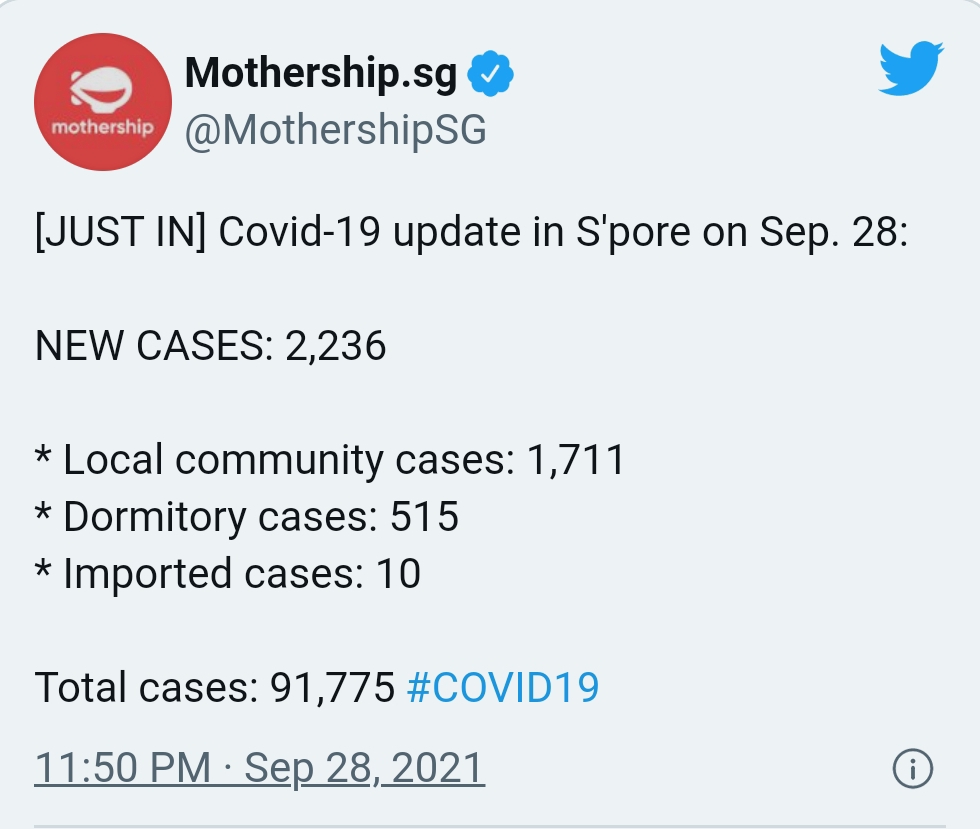Select the 'Covid-19' word in the headline
The height and width of the screenshot is (829, 980).
(x=299, y=231)
